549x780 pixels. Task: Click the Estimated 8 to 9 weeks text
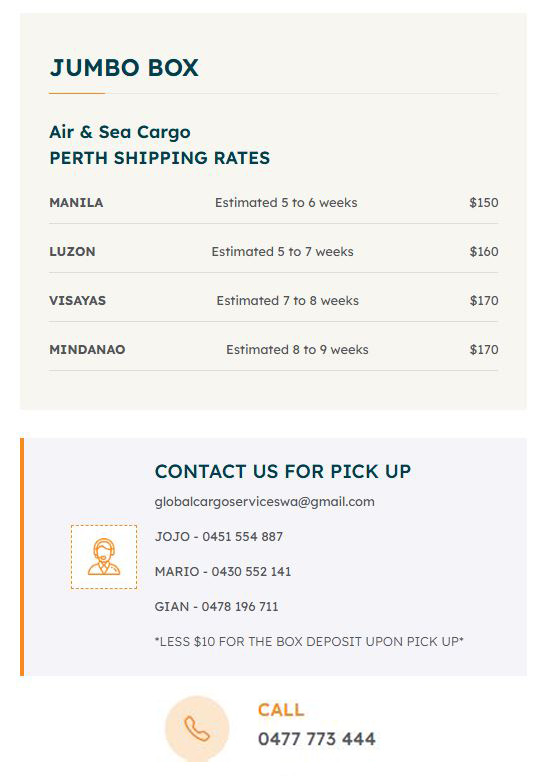tap(297, 350)
